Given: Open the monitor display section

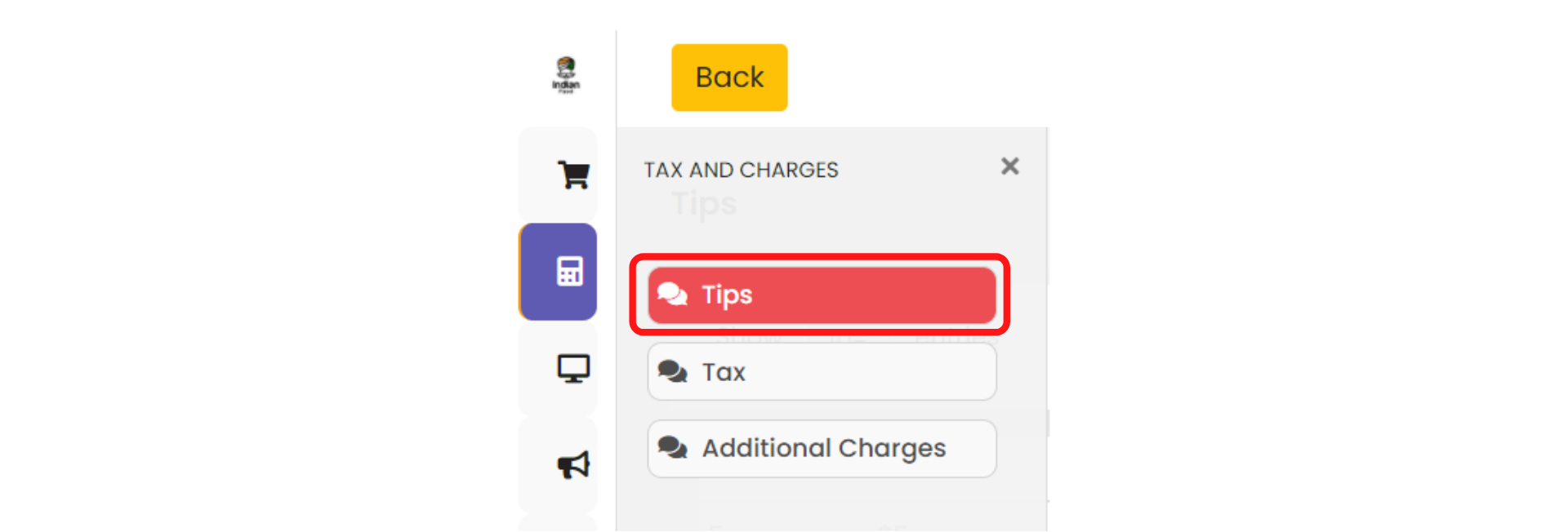Looking at the screenshot, I should pos(573,368).
